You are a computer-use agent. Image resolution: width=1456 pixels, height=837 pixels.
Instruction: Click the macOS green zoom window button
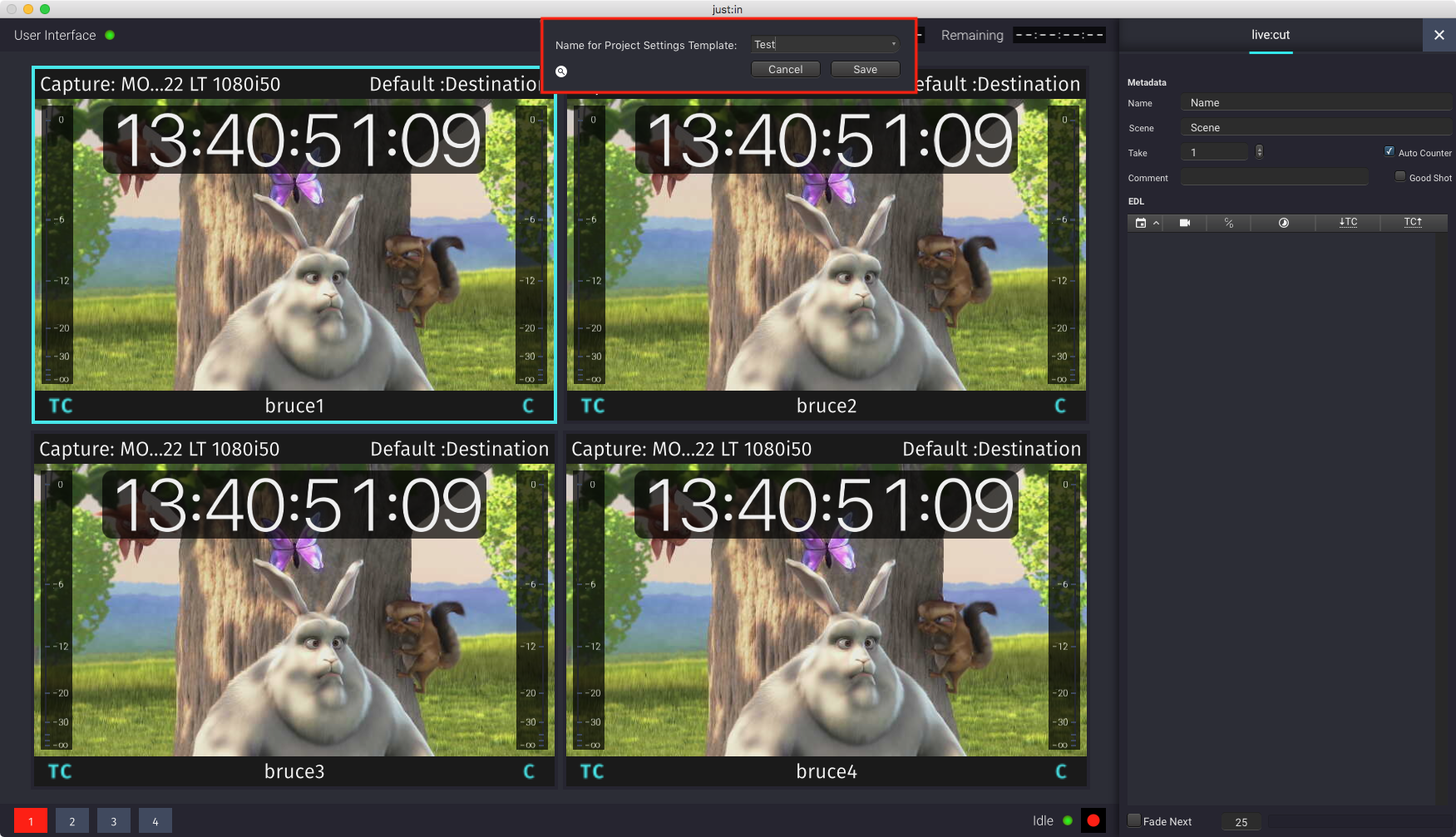[45, 9]
